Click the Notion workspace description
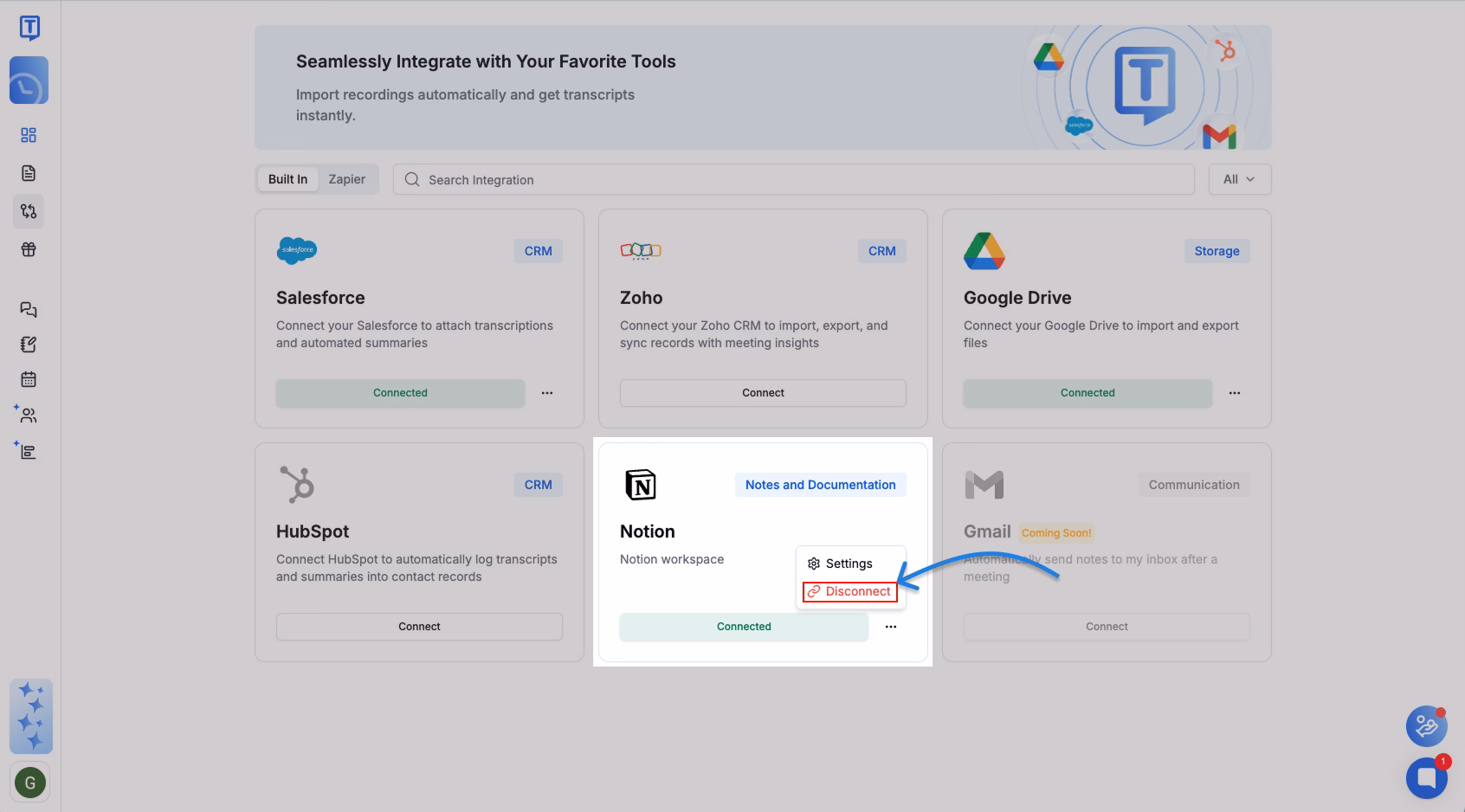This screenshot has height=812, width=1465. pyautogui.click(x=672, y=559)
